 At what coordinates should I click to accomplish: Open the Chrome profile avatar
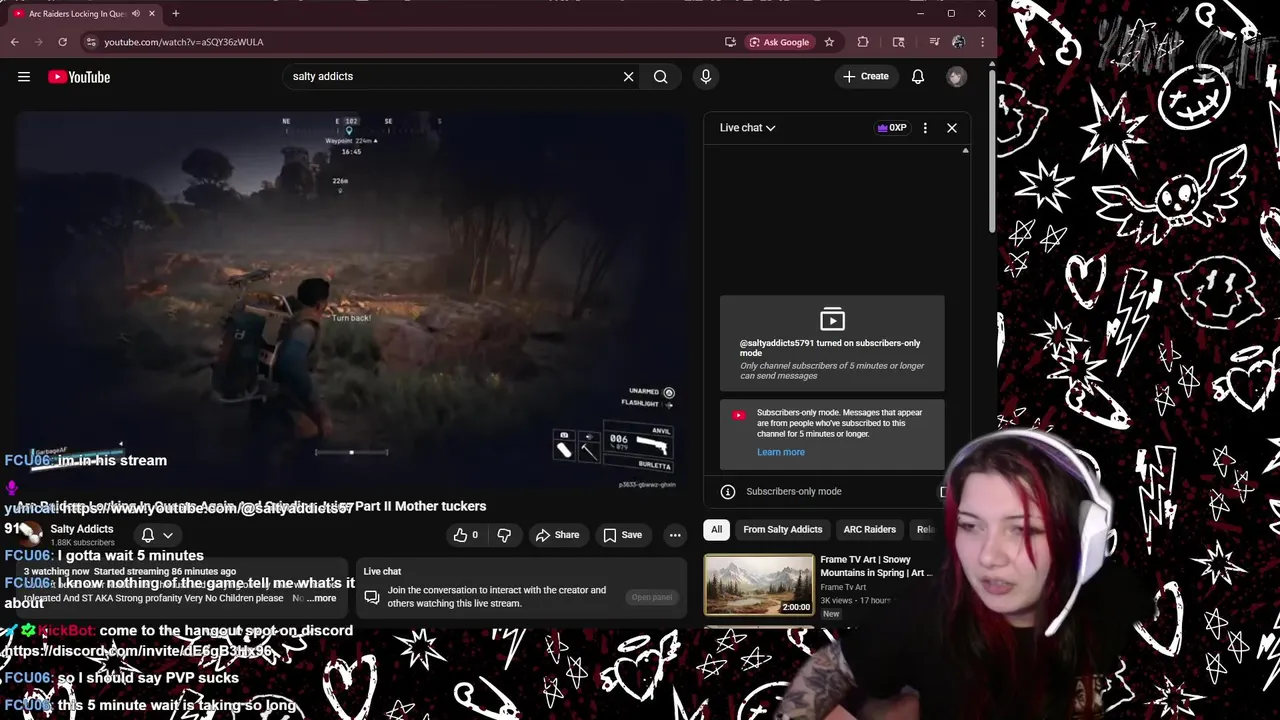point(958,42)
